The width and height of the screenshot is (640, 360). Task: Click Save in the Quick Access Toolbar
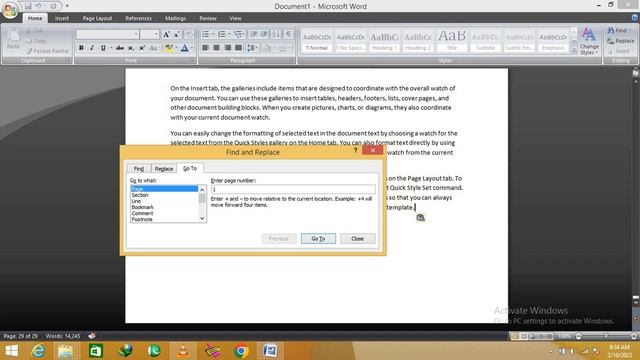(28, 6)
